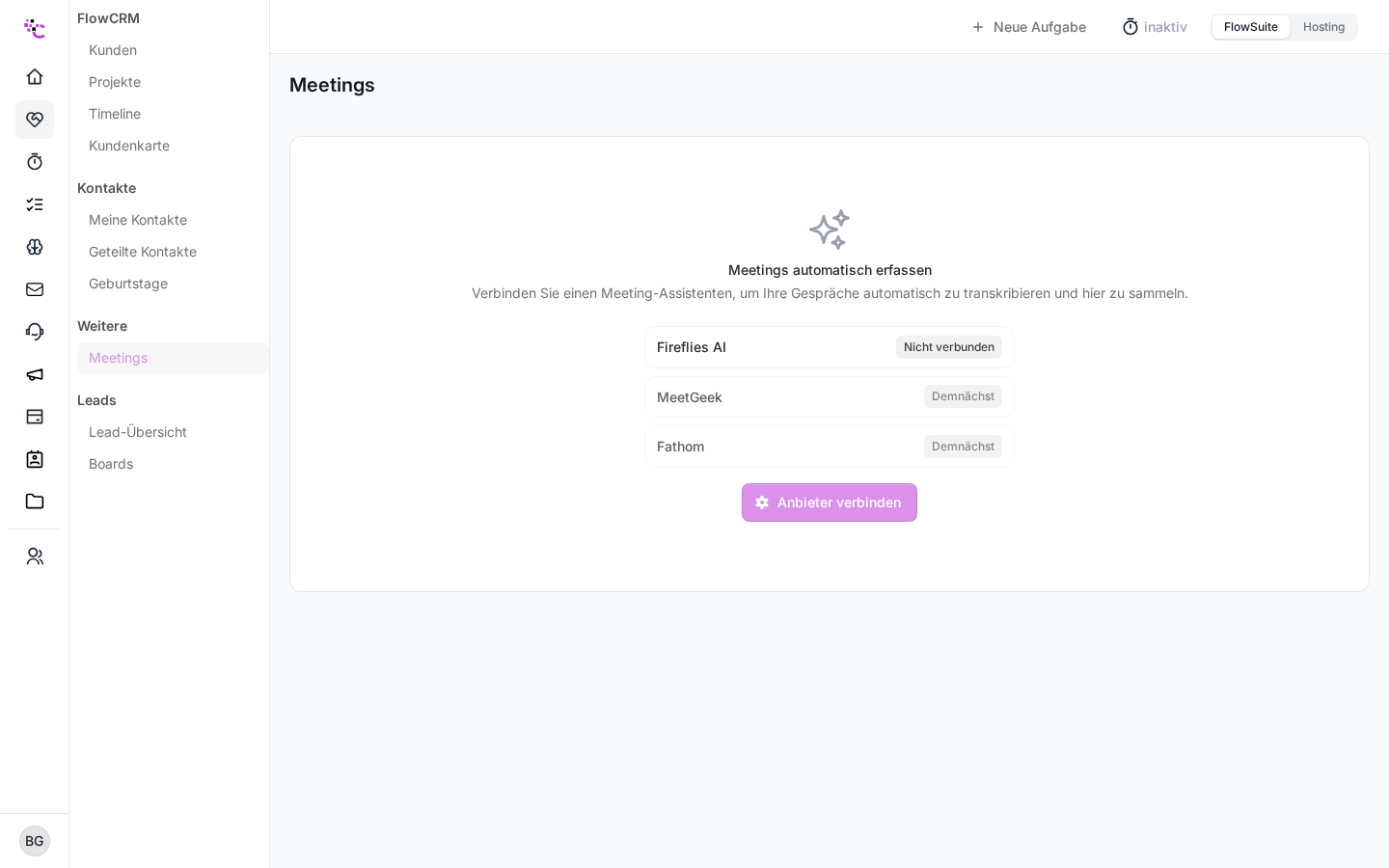
Task: Open the users team sidebar icon
Action: [35, 556]
